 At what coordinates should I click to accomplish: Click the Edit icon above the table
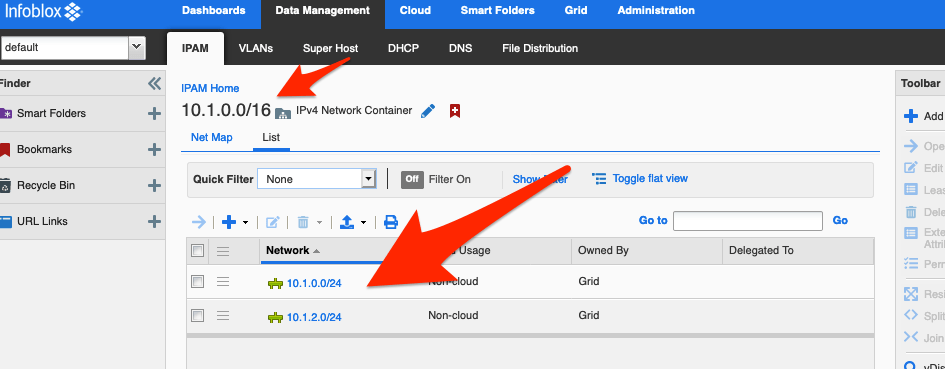272,222
